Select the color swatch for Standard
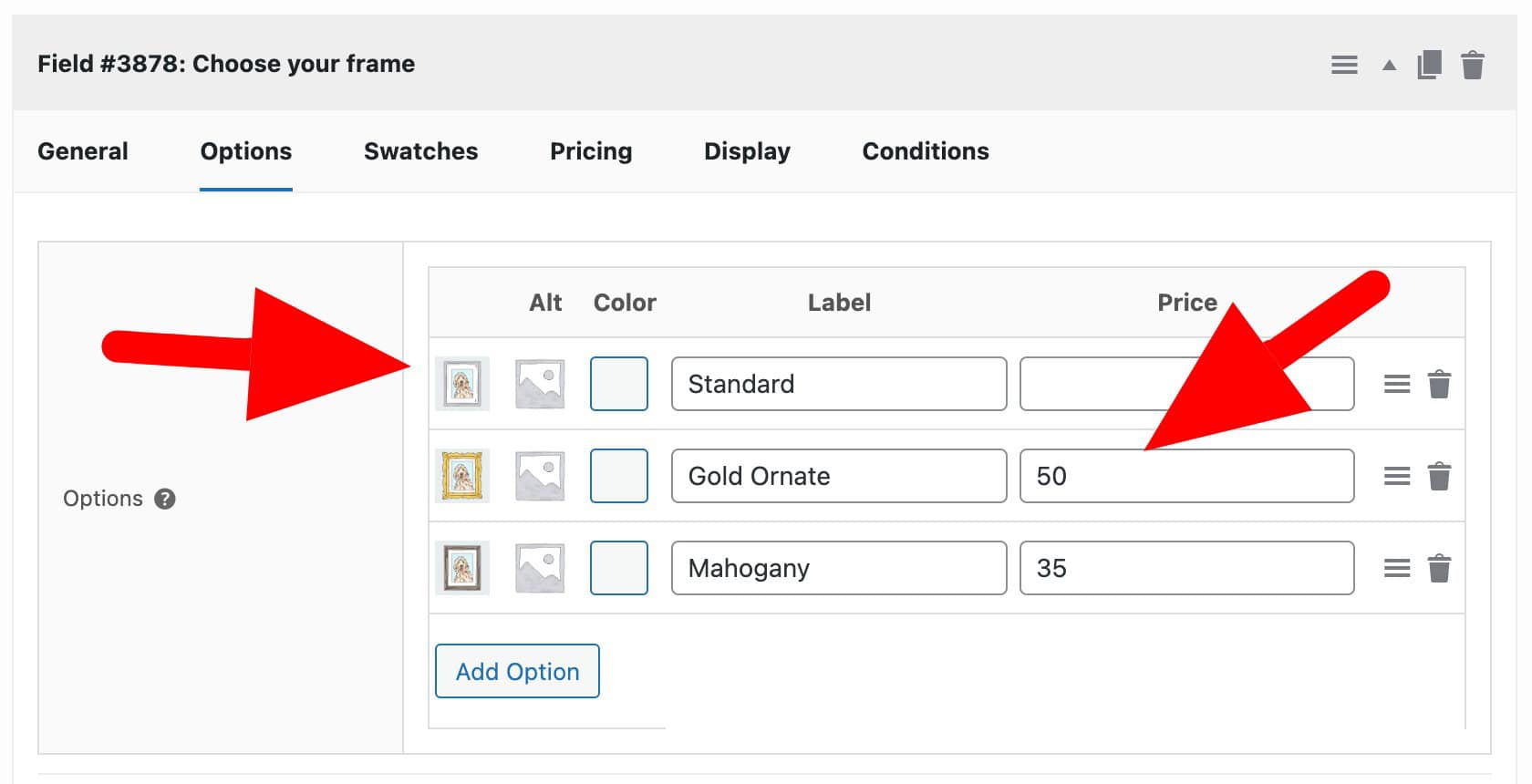The width and height of the screenshot is (1532, 784). click(x=619, y=383)
